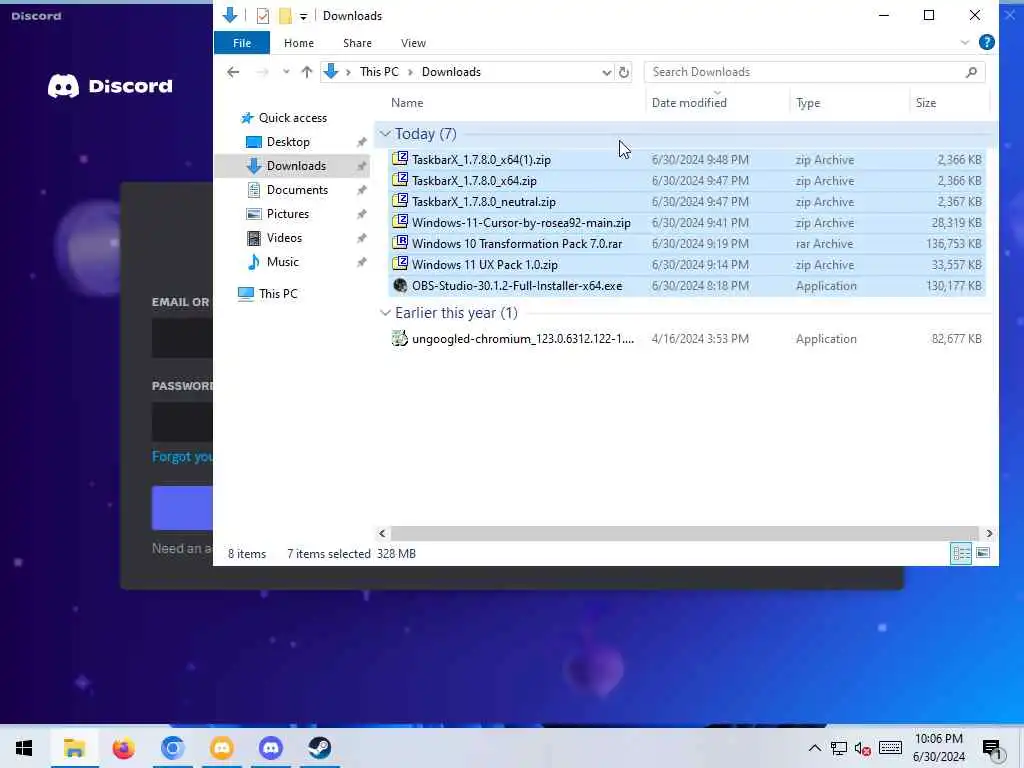Screen dimensions: 1024x768
Task: Collapse the Today (7) group
Action: [385, 134]
